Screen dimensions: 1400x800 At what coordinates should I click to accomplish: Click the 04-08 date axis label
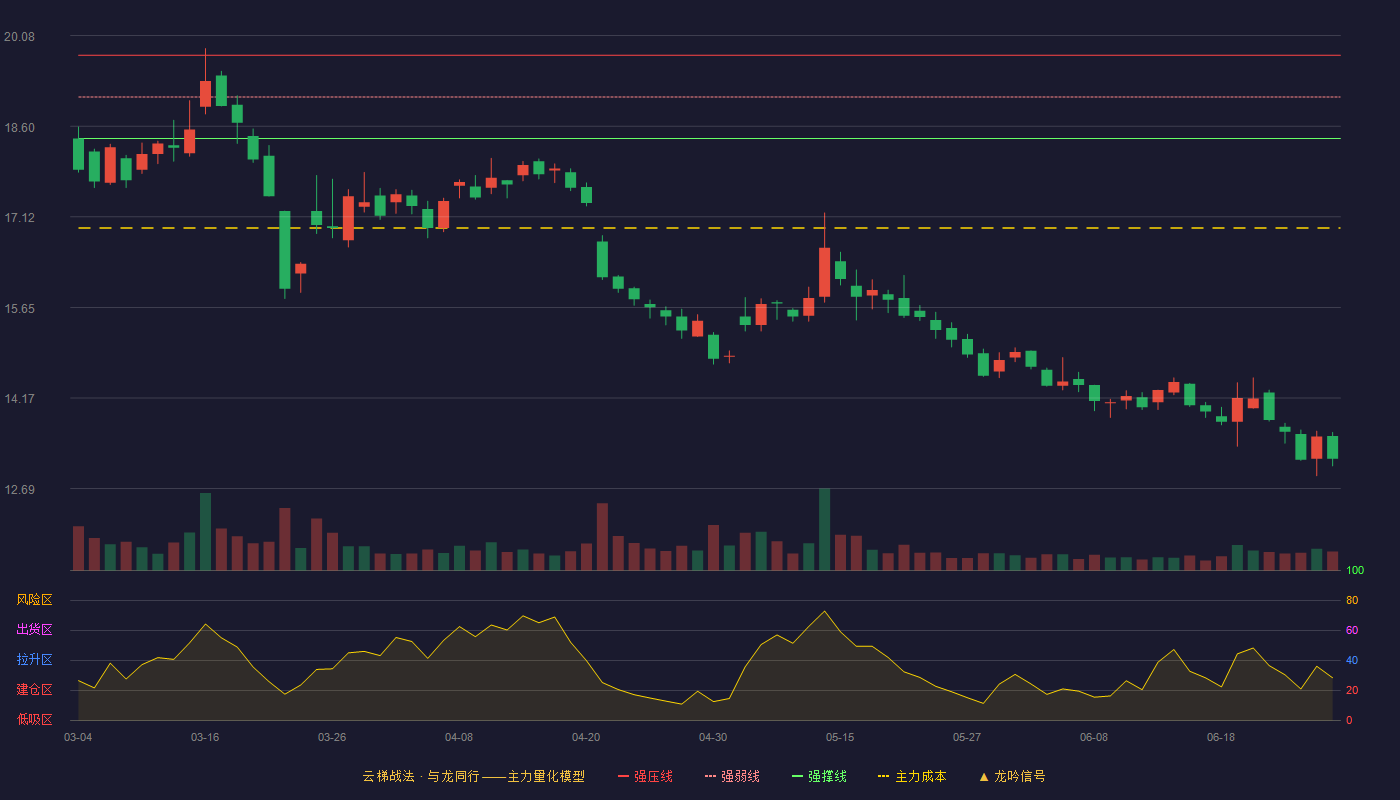click(459, 737)
